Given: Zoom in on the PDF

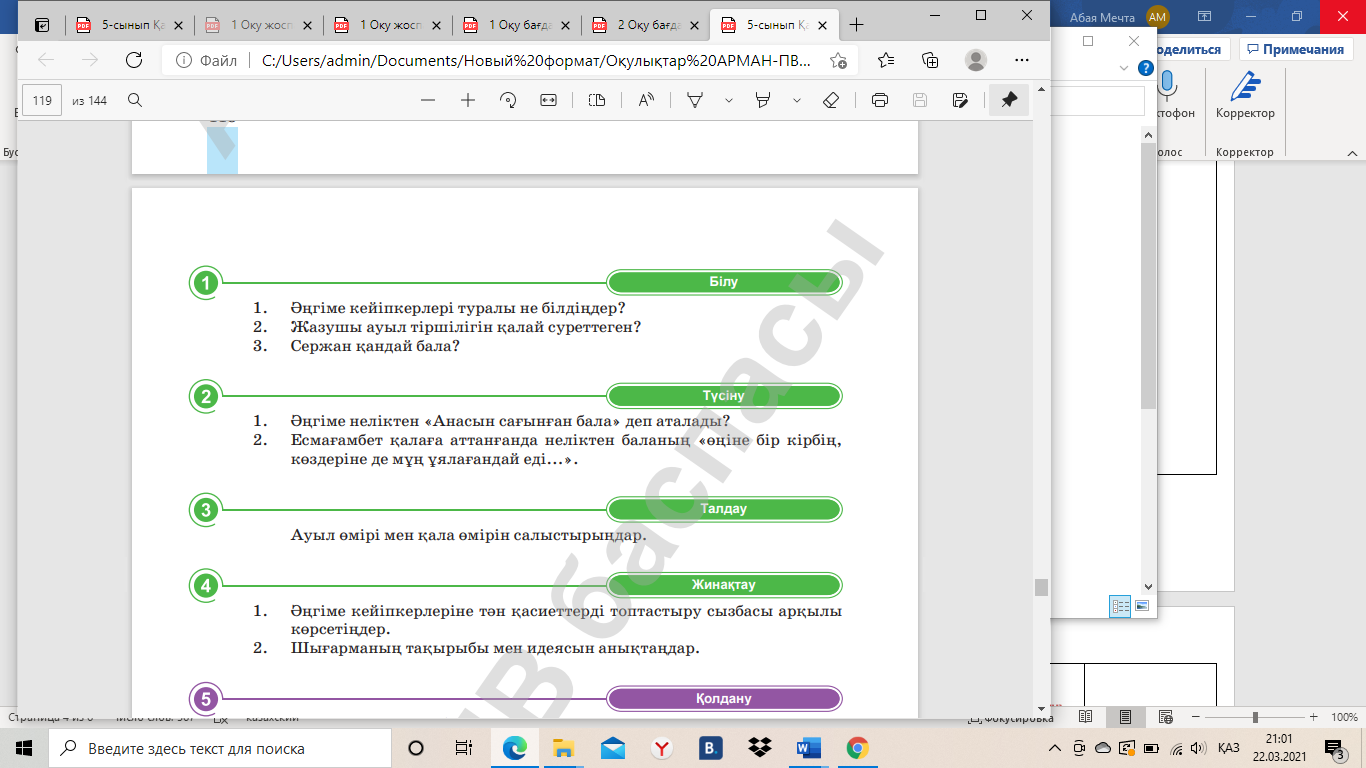Looking at the screenshot, I should (x=467, y=100).
